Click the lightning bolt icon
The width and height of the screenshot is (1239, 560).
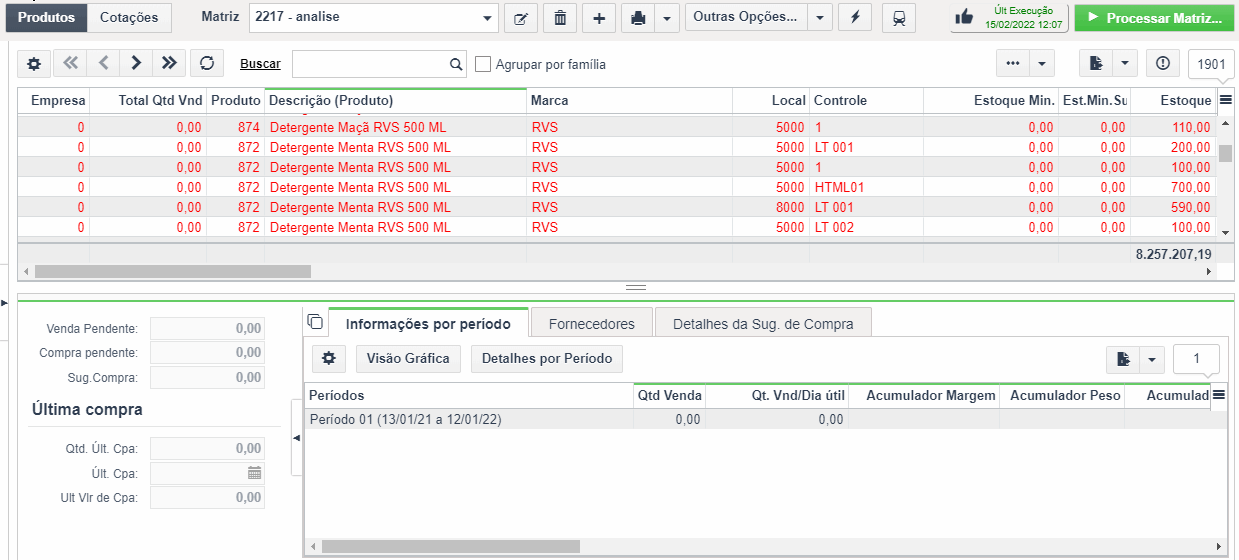pos(854,18)
